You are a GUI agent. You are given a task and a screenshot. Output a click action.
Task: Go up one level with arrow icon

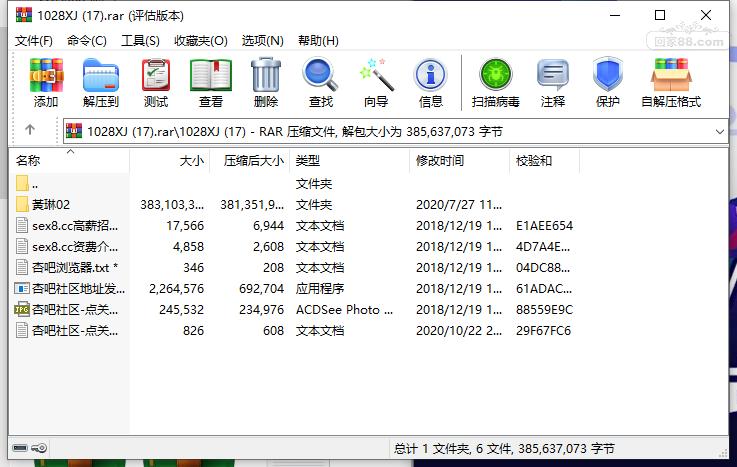click(x=30, y=130)
